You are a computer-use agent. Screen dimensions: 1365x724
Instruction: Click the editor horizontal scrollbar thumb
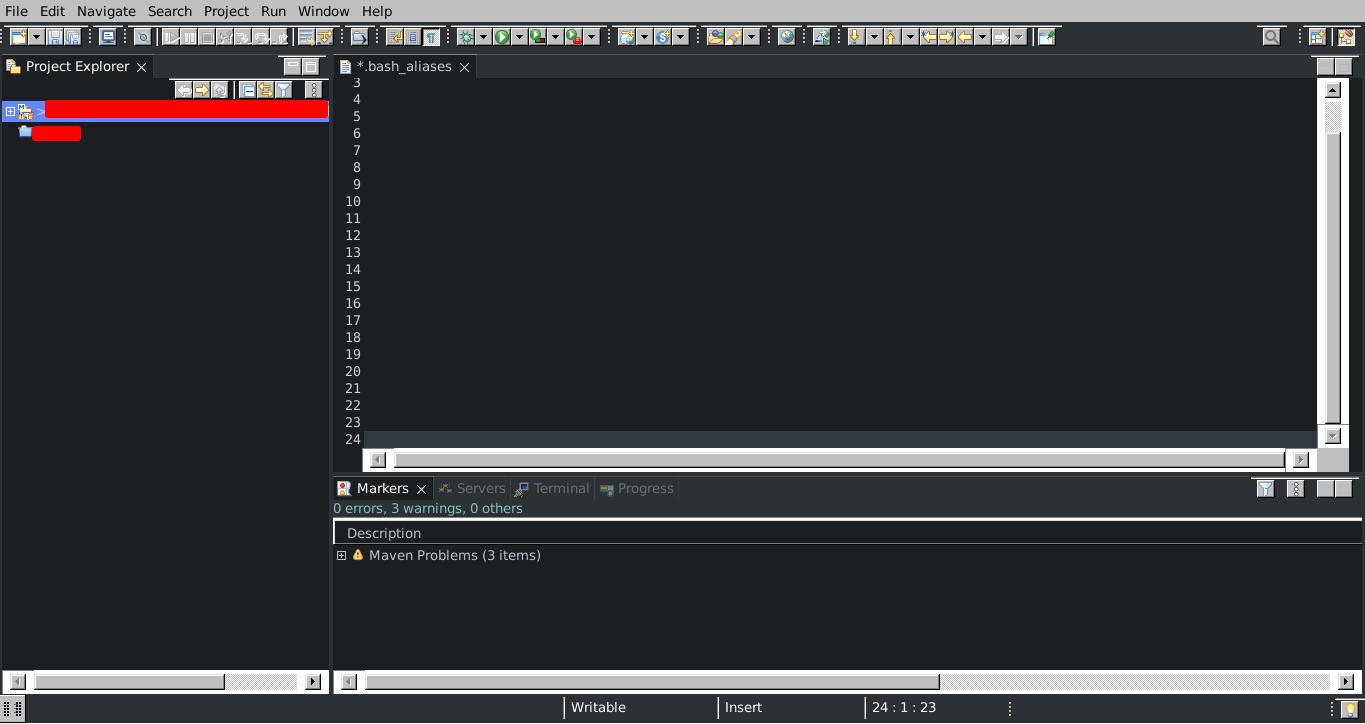(839, 460)
